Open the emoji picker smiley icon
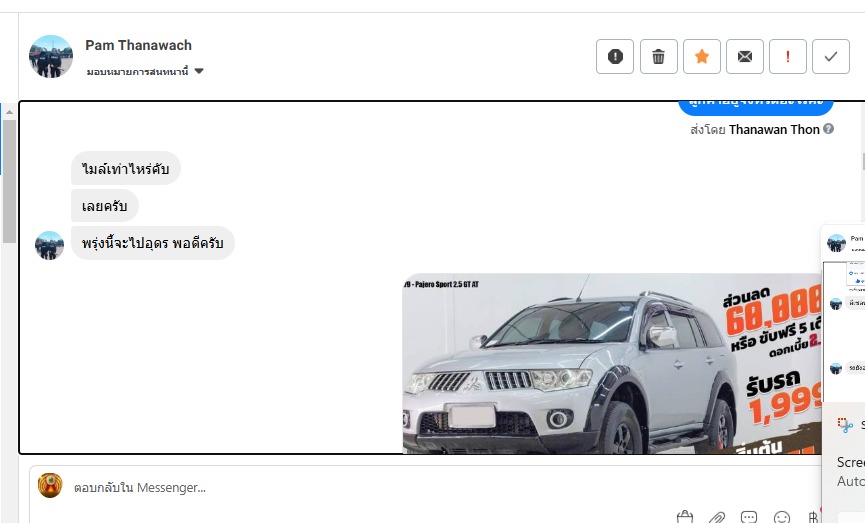The height and width of the screenshot is (523, 865). tap(782, 517)
